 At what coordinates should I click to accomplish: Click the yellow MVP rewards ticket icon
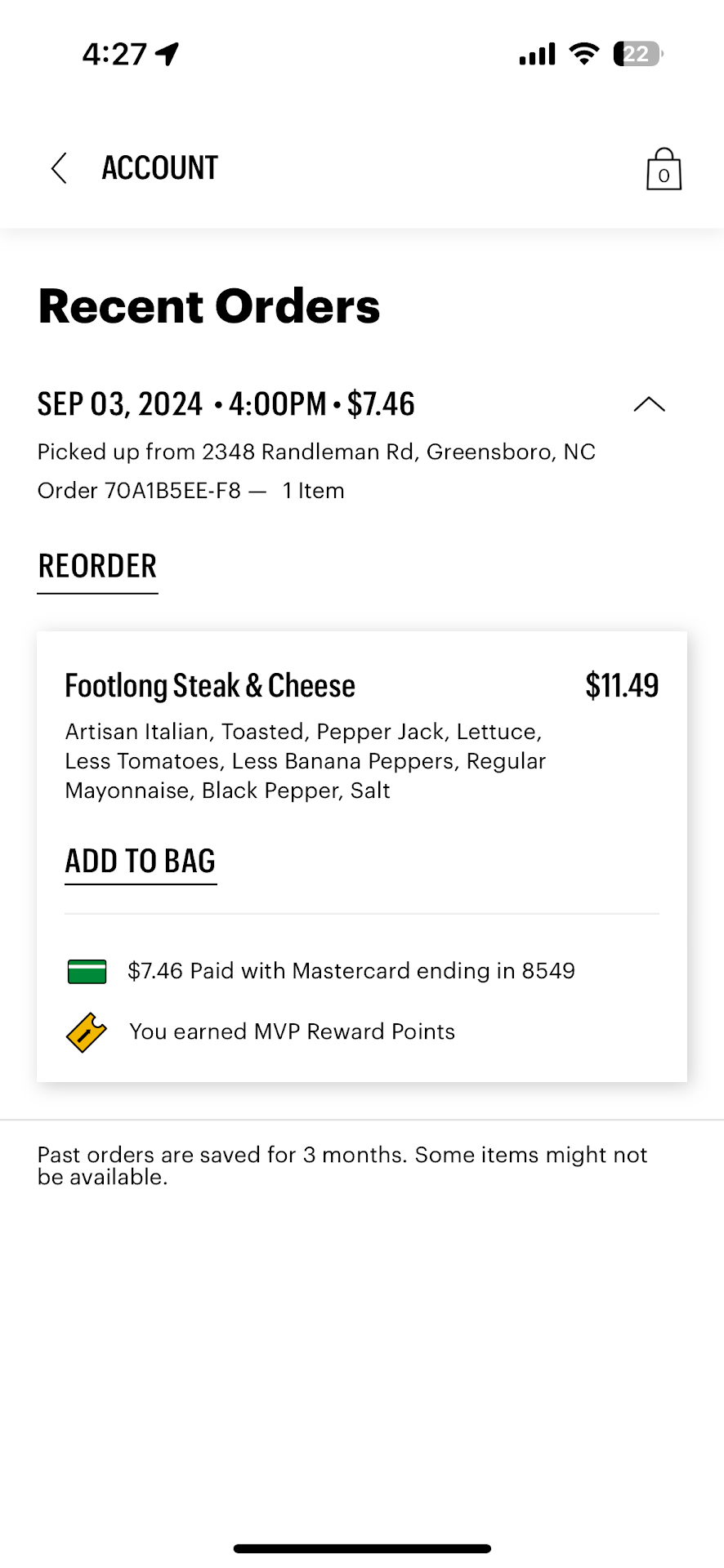[87, 1032]
